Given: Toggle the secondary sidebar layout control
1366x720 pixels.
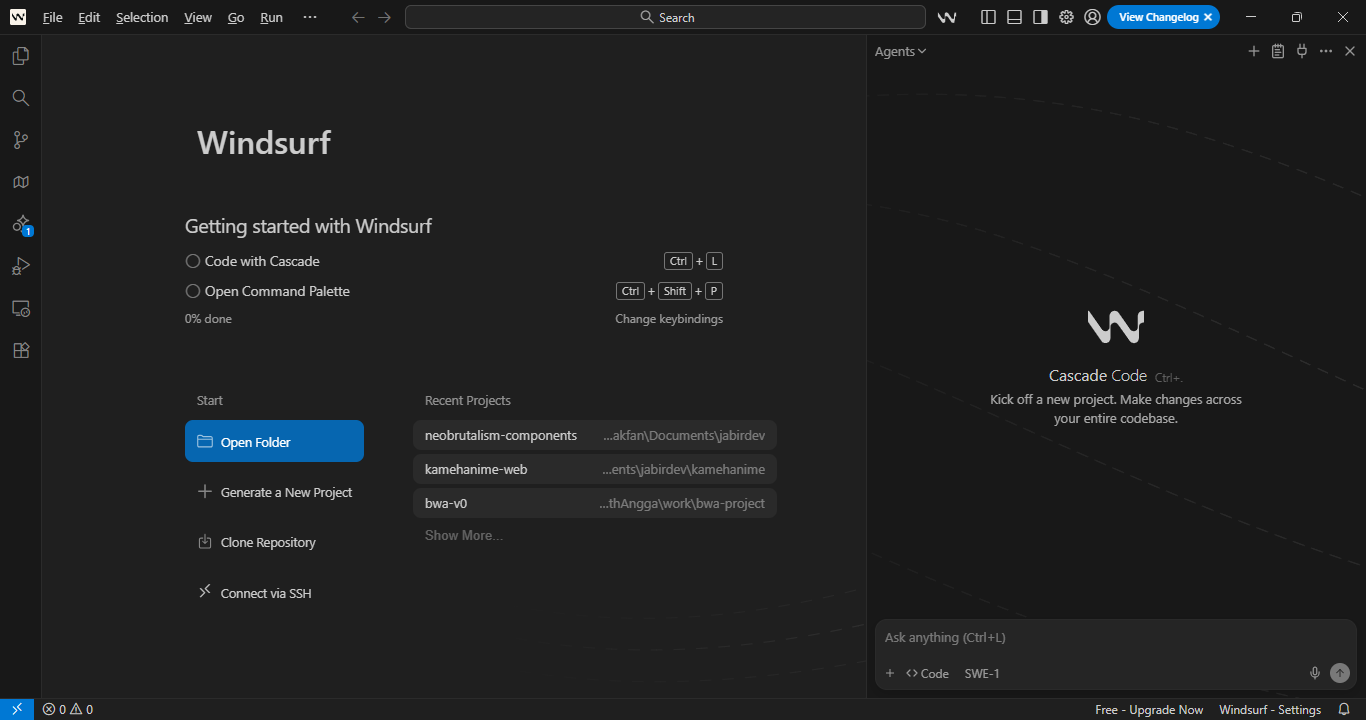Looking at the screenshot, I should point(1039,17).
